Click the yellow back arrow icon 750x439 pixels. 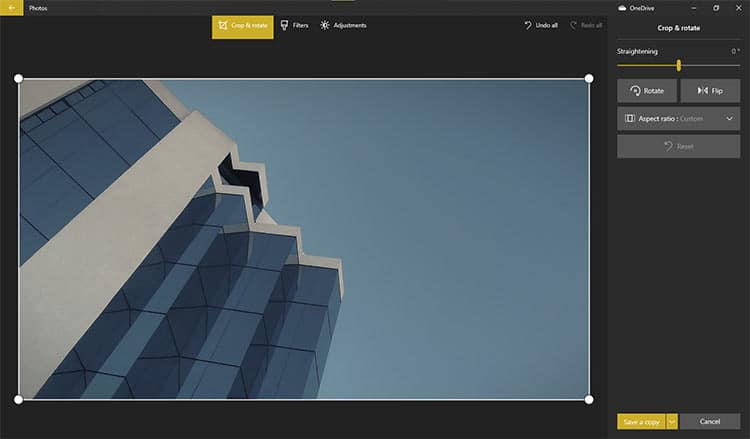coord(11,8)
